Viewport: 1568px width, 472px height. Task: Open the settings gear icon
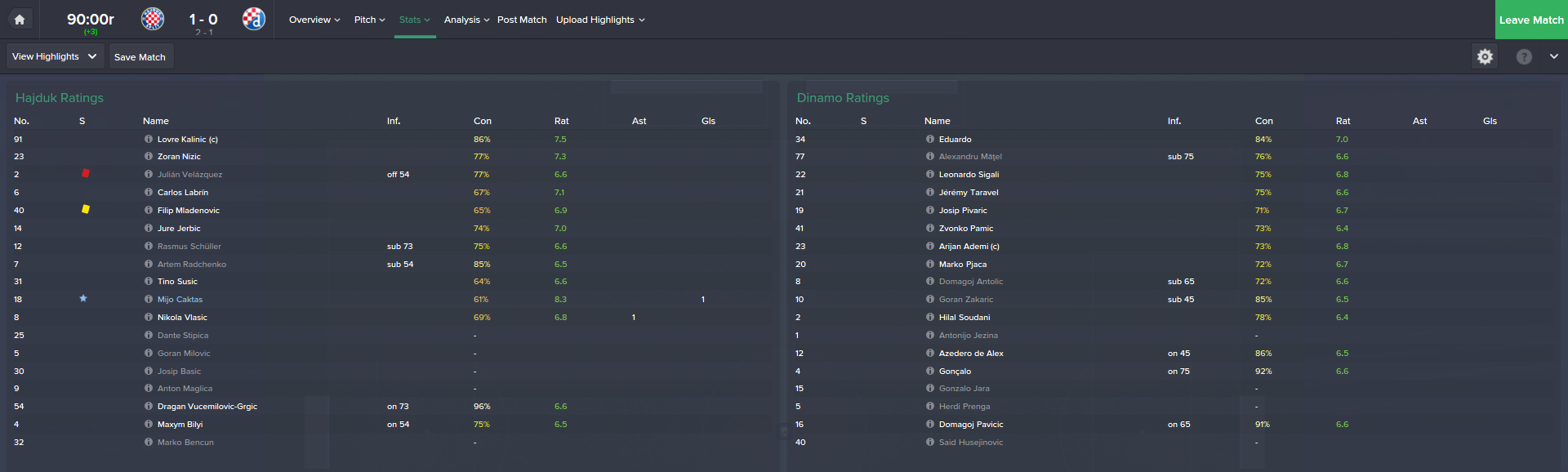click(x=1485, y=56)
